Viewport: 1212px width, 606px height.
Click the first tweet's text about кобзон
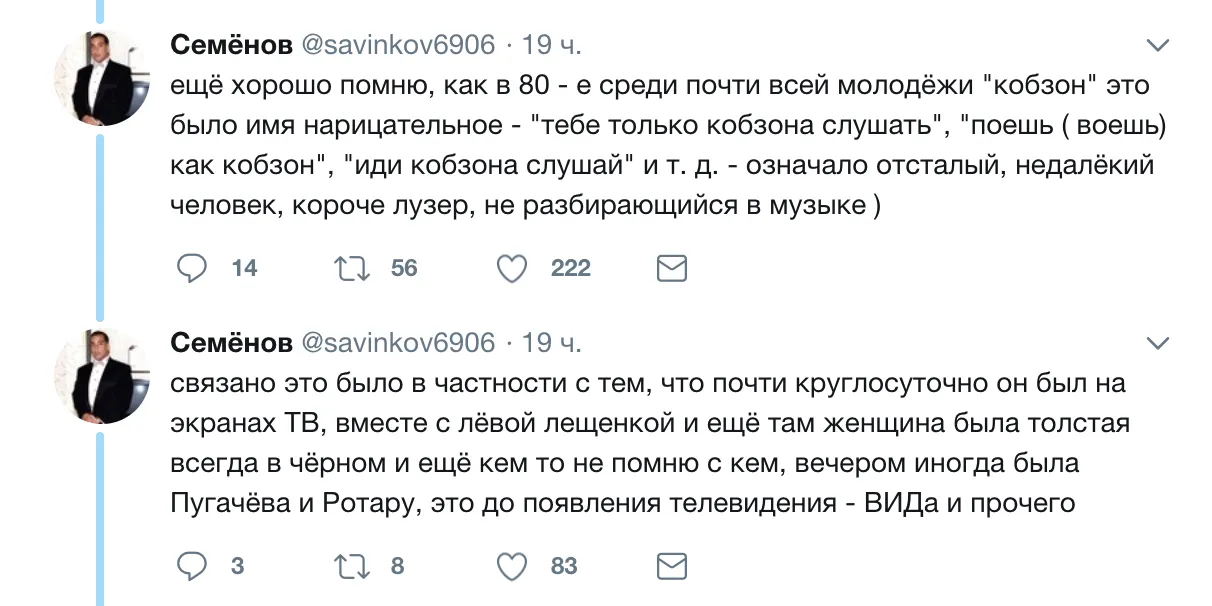click(x=660, y=146)
